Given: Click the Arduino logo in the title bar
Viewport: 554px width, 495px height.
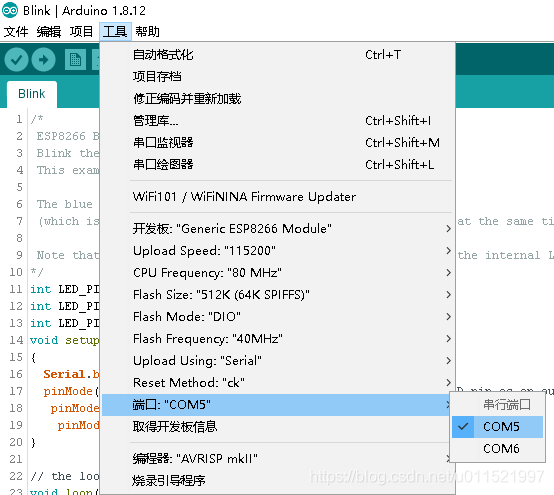Looking at the screenshot, I should pos(10,11).
